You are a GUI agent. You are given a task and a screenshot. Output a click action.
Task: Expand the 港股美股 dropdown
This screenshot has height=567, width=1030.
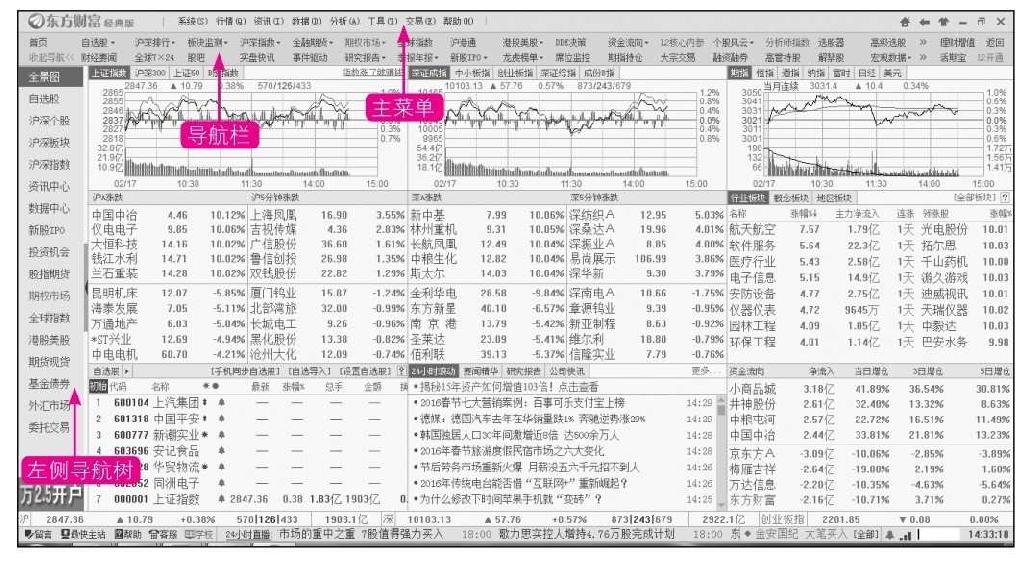click(x=524, y=43)
